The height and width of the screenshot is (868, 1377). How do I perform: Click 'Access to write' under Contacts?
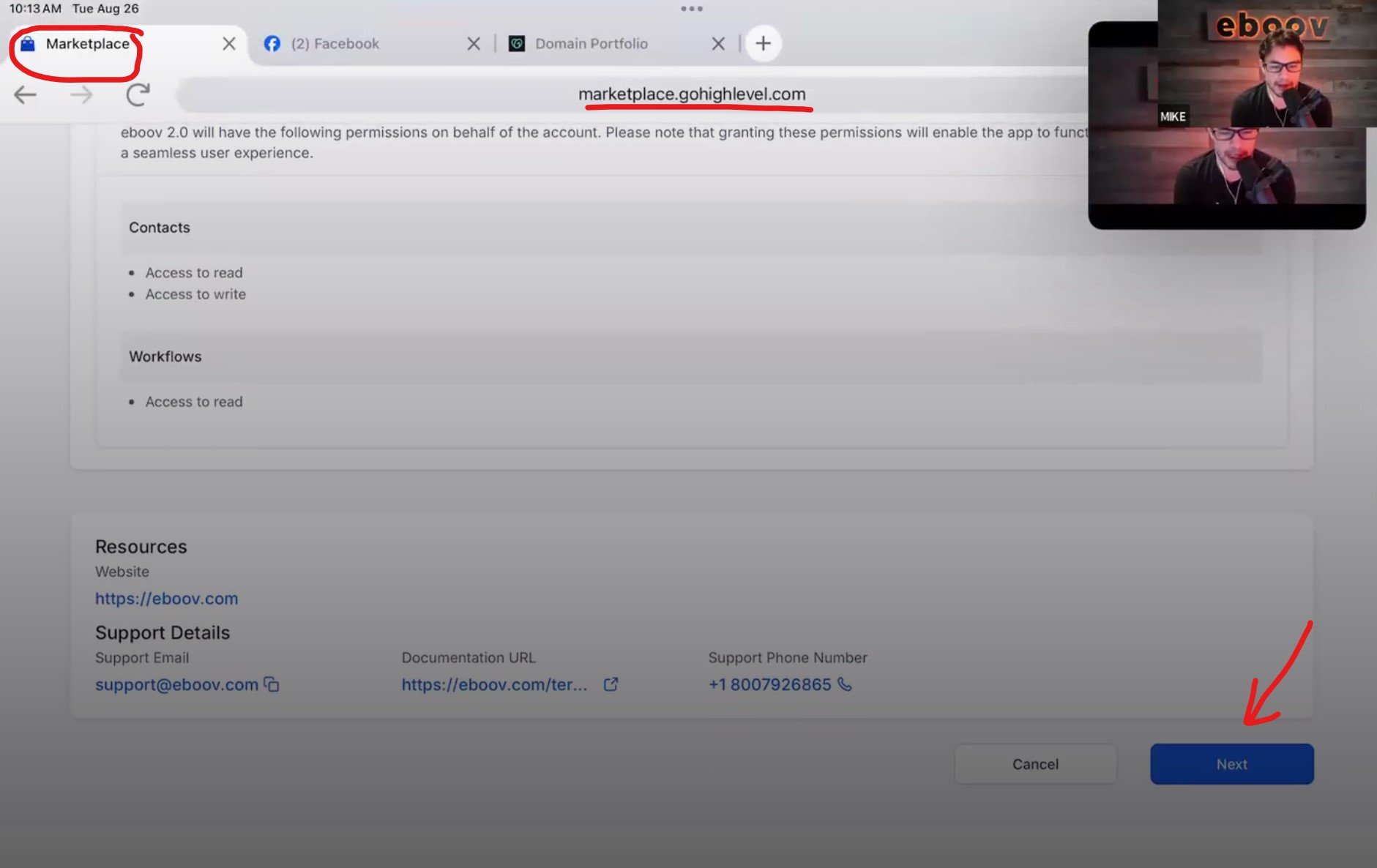point(195,294)
